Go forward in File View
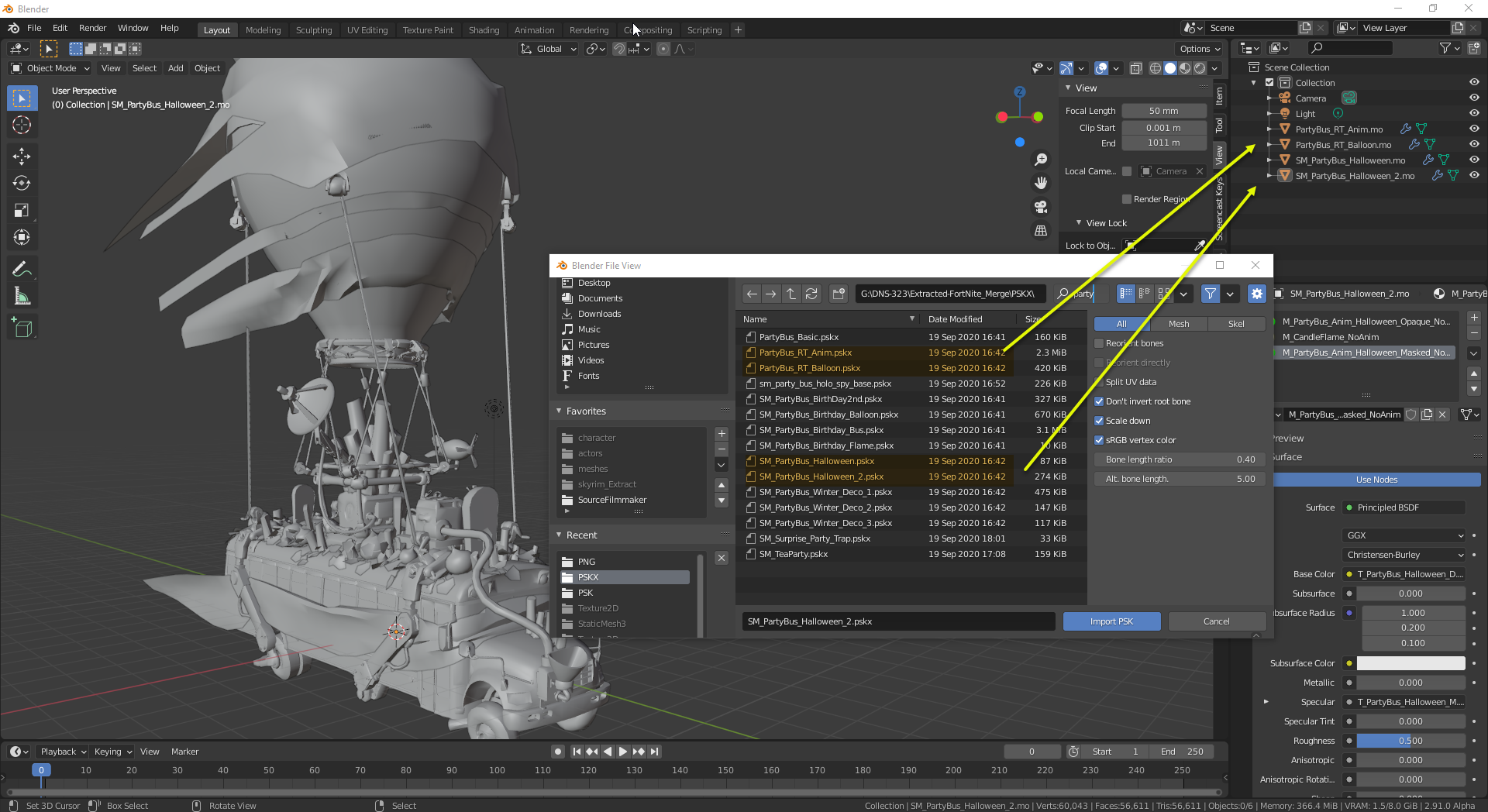Screen dimensions: 1488x812 click(771, 294)
